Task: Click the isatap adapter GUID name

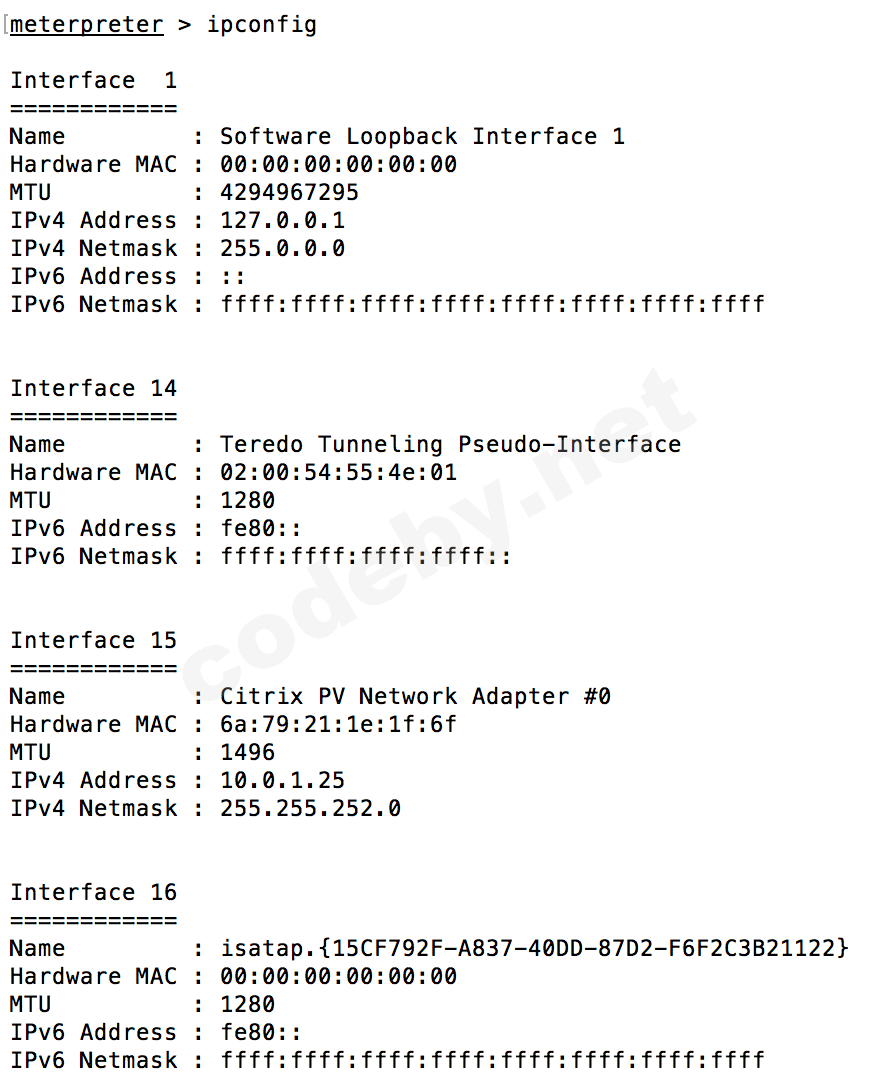Action: (x=534, y=949)
